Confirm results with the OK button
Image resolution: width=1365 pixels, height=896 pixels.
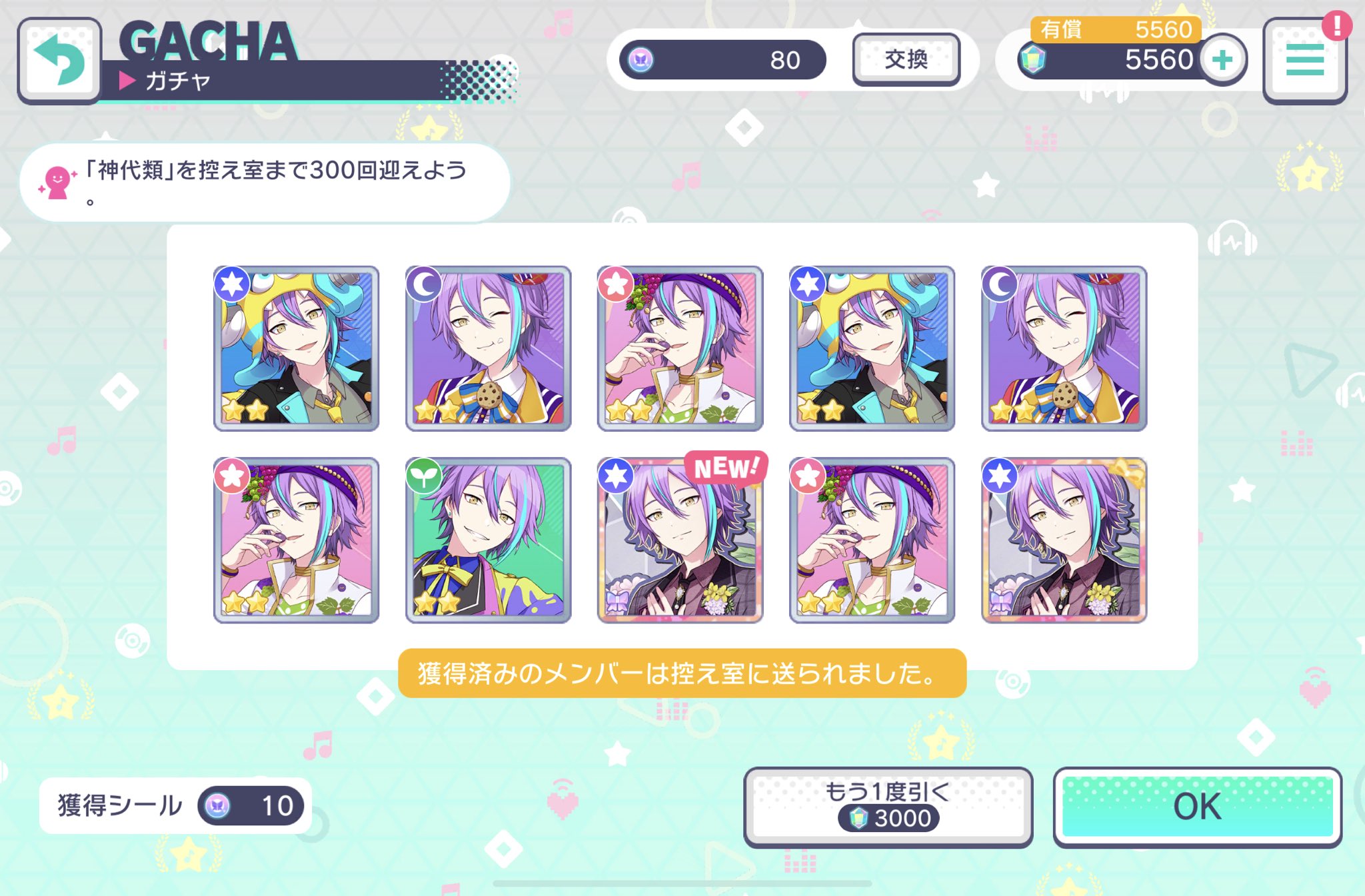point(1197,807)
